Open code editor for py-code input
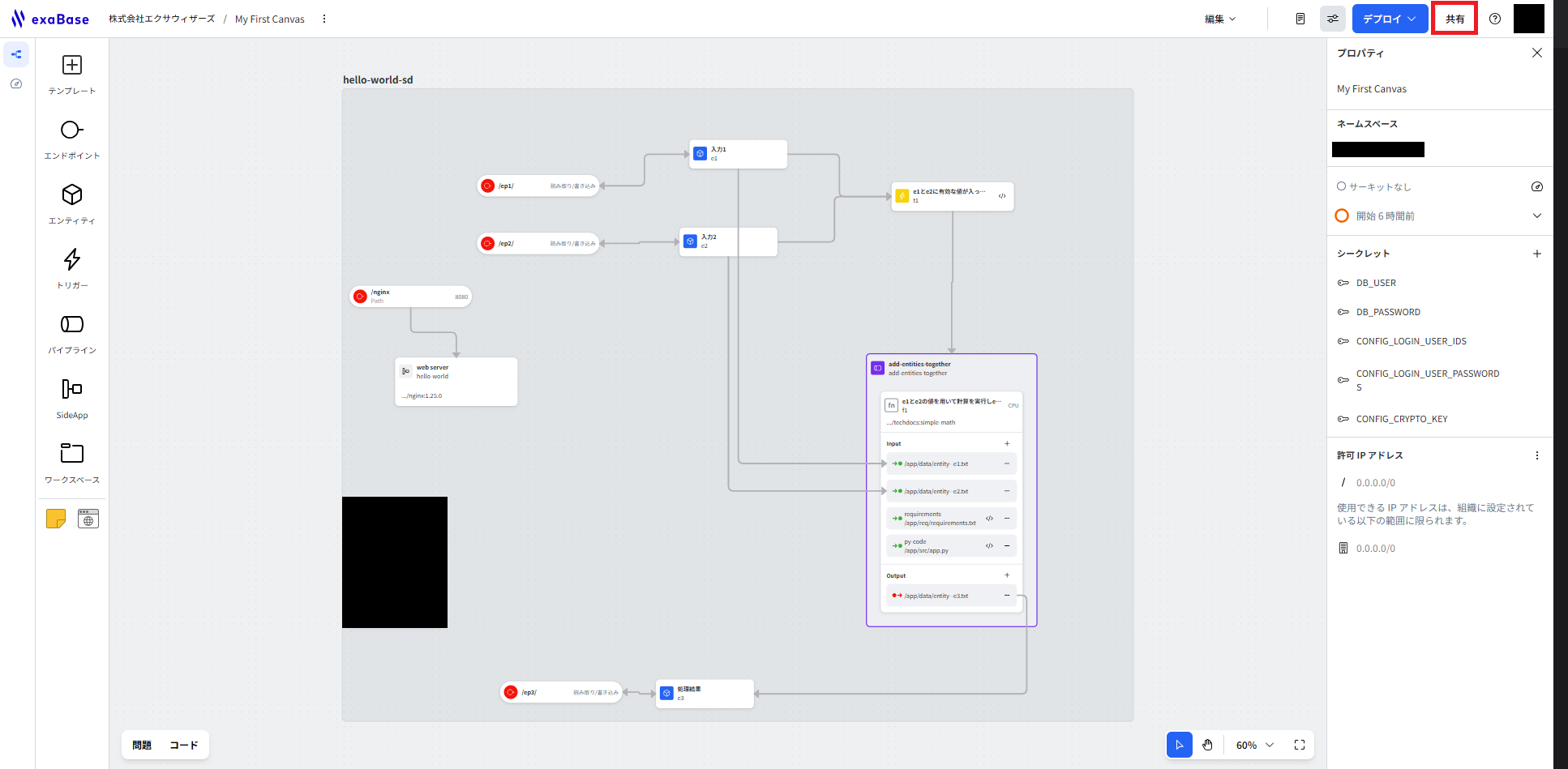This screenshot has height=769, width=1568. coord(989,545)
